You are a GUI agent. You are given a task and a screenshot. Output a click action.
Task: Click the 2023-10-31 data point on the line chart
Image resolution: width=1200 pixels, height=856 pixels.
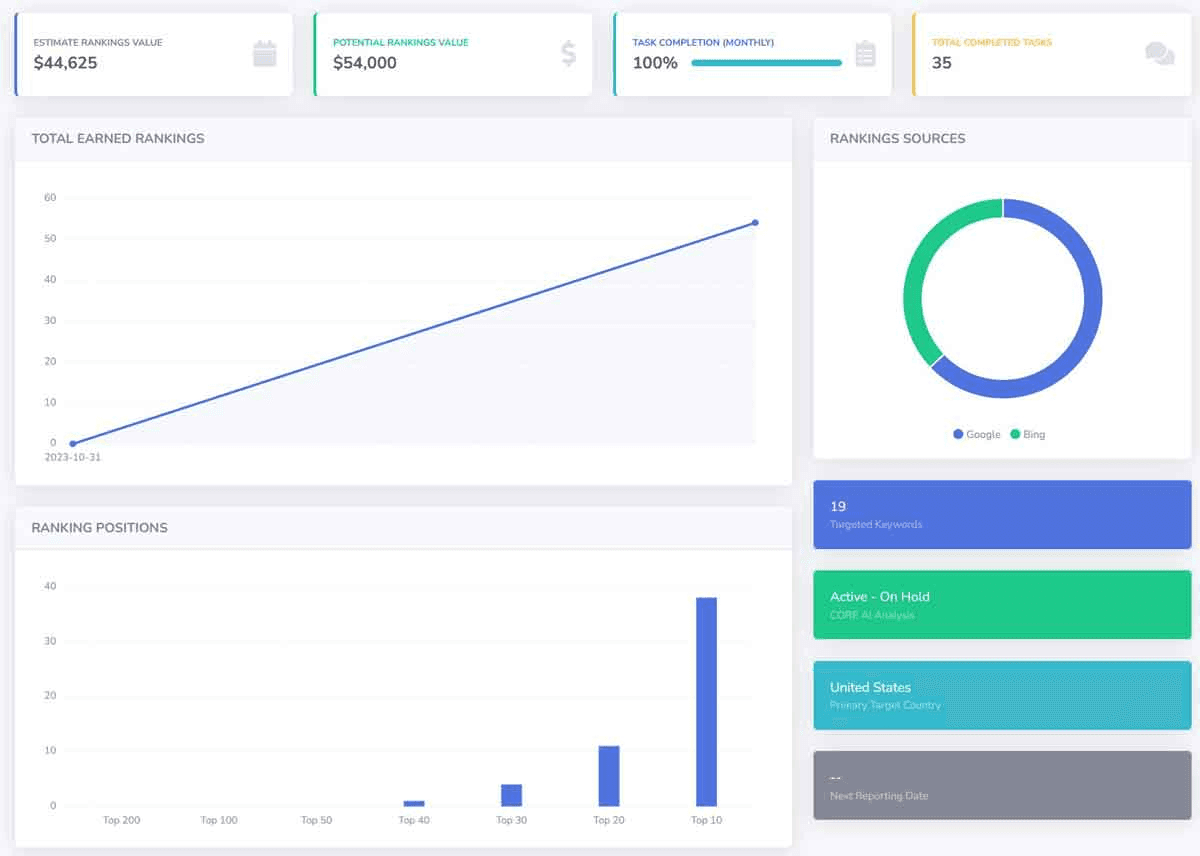tap(71, 443)
